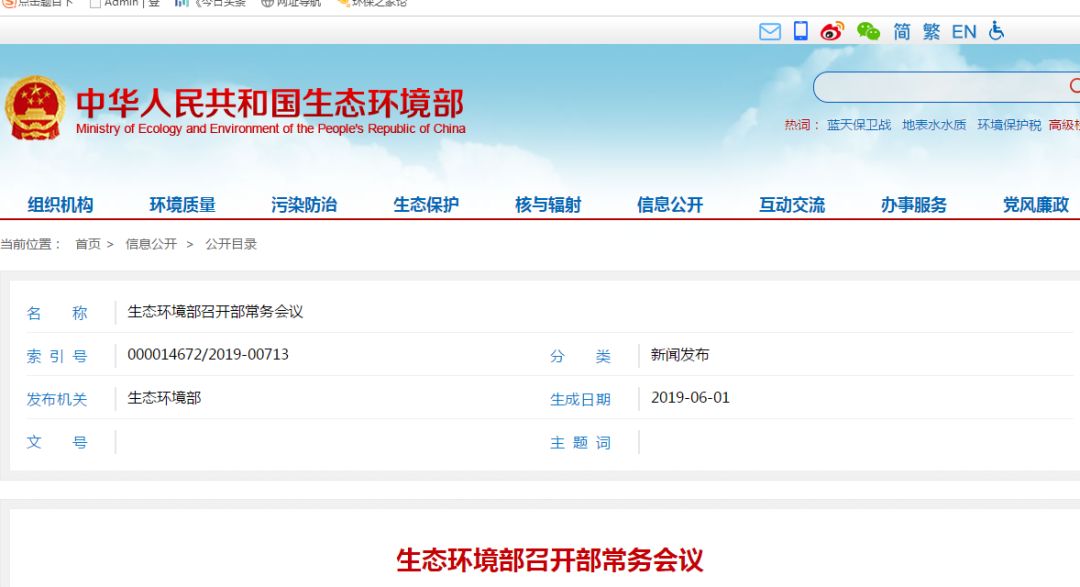Open the mobile phone version icon
This screenshot has height=587, width=1080.
coord(800,31)
